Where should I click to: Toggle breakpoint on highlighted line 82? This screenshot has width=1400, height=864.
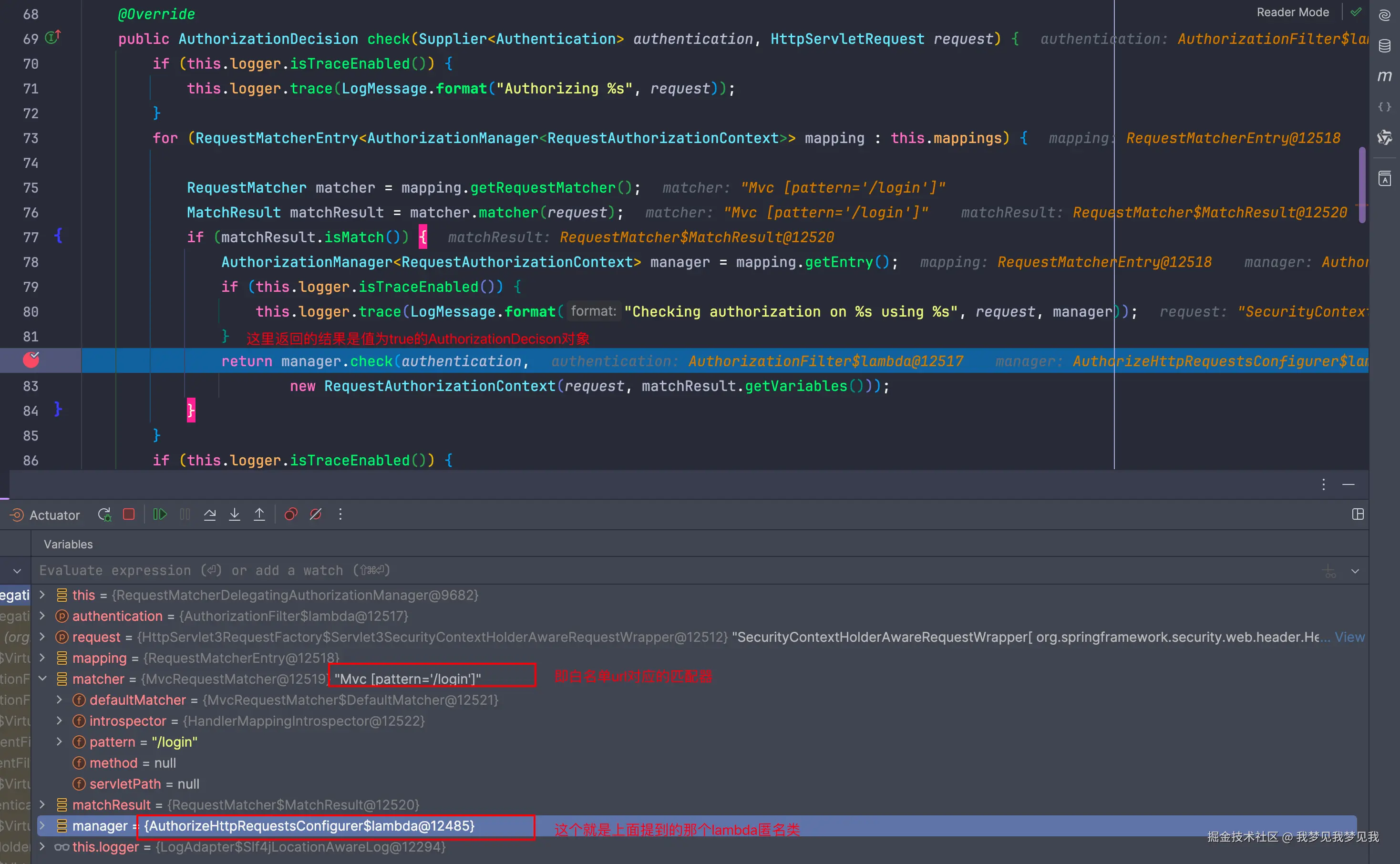31,360
